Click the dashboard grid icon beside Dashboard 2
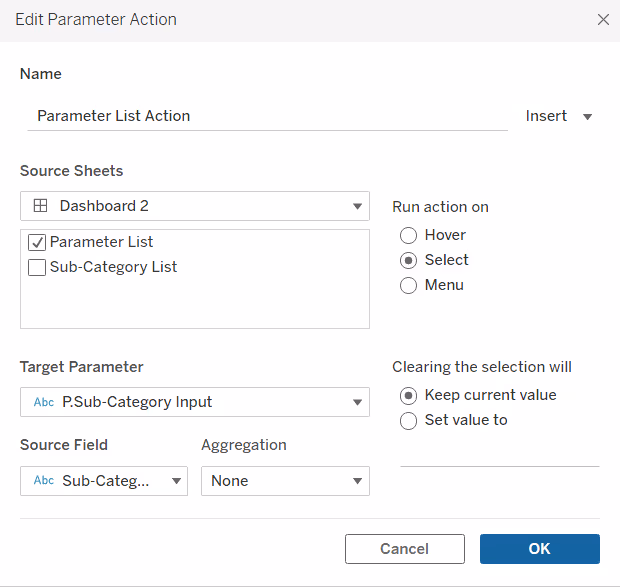620x587 pixels. (40, 206)
